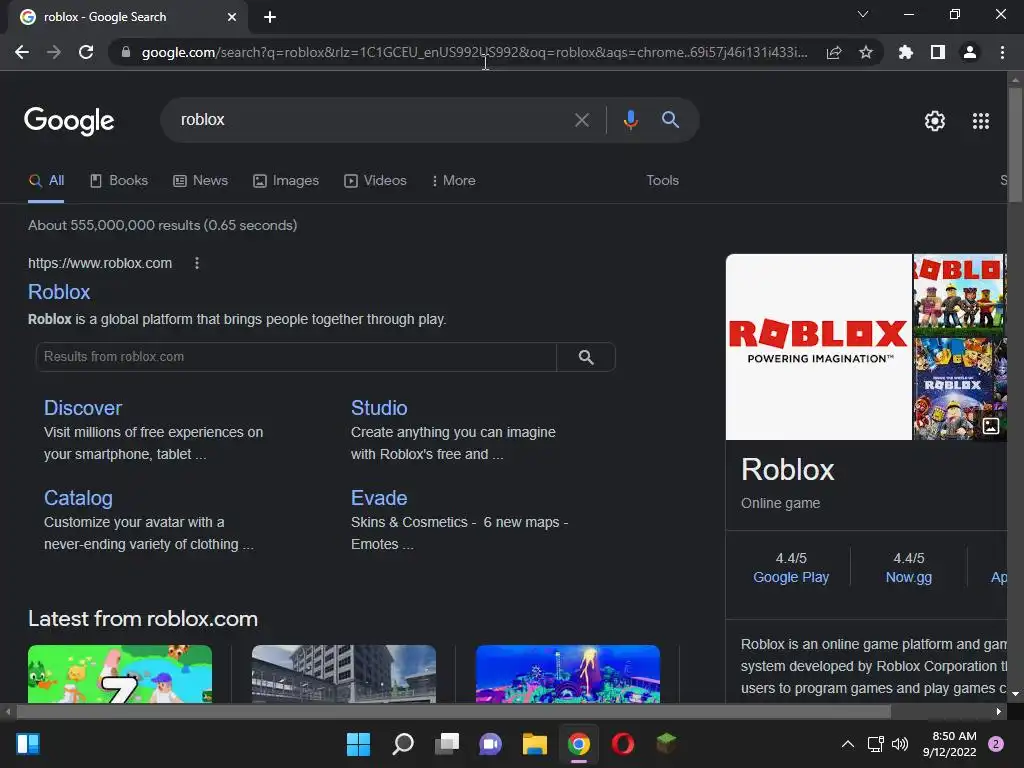1024x768 pixels.
Task: Close the roblox Google Search tab
Action: [x=232, y=17]
